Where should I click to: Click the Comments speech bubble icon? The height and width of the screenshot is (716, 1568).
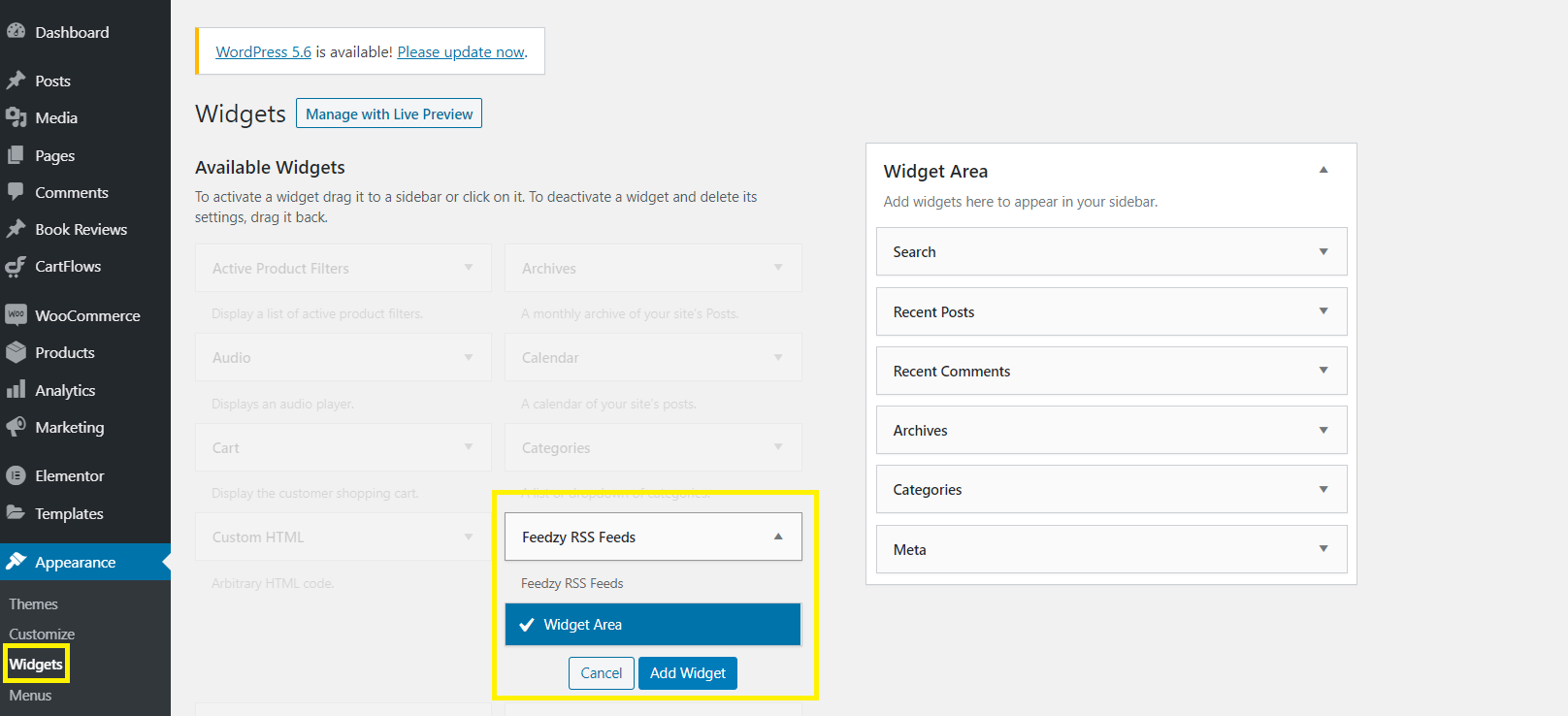pos(16,192)
